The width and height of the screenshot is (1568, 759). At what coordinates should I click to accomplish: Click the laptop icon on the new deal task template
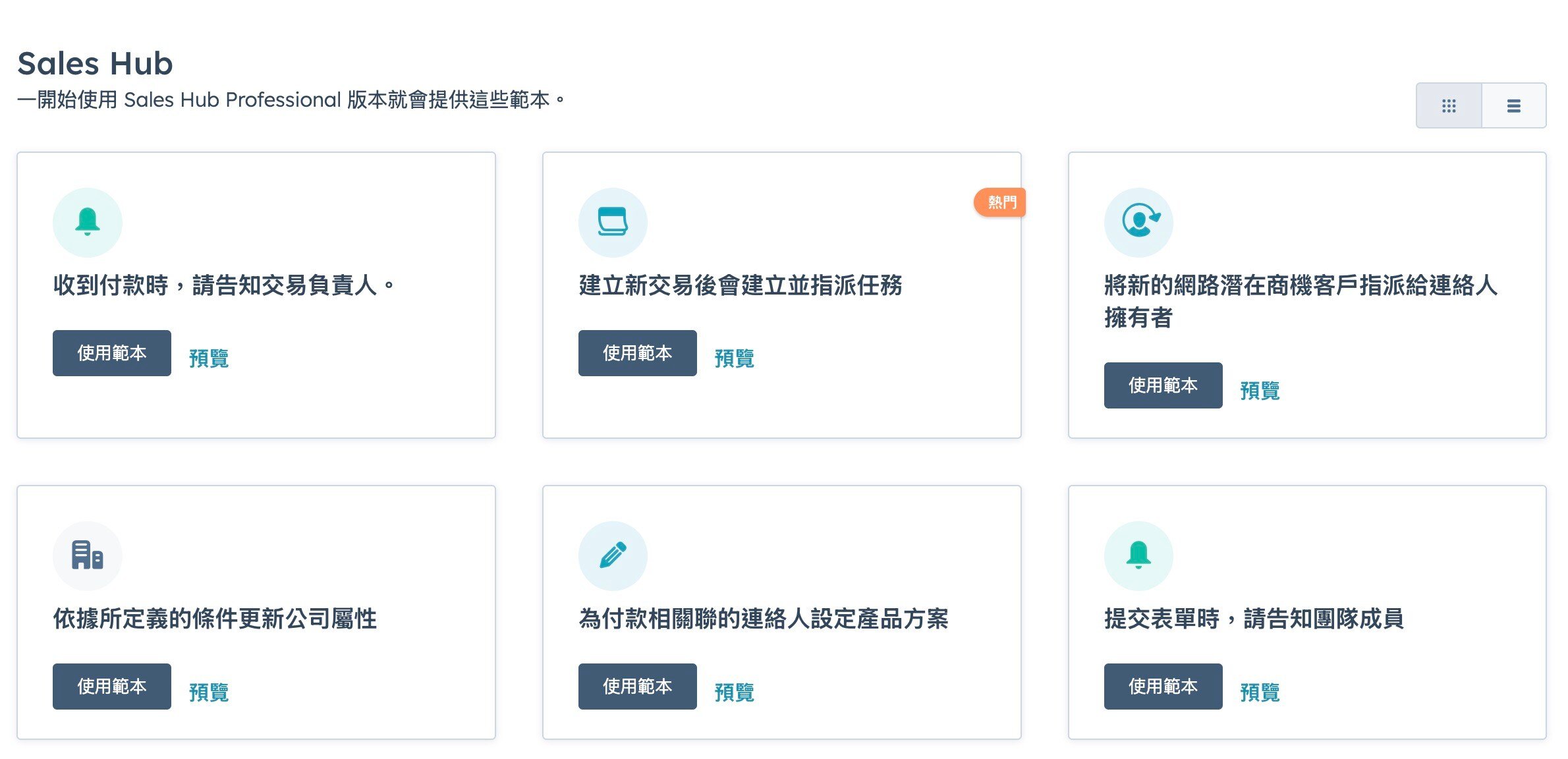tap(613, 222)
